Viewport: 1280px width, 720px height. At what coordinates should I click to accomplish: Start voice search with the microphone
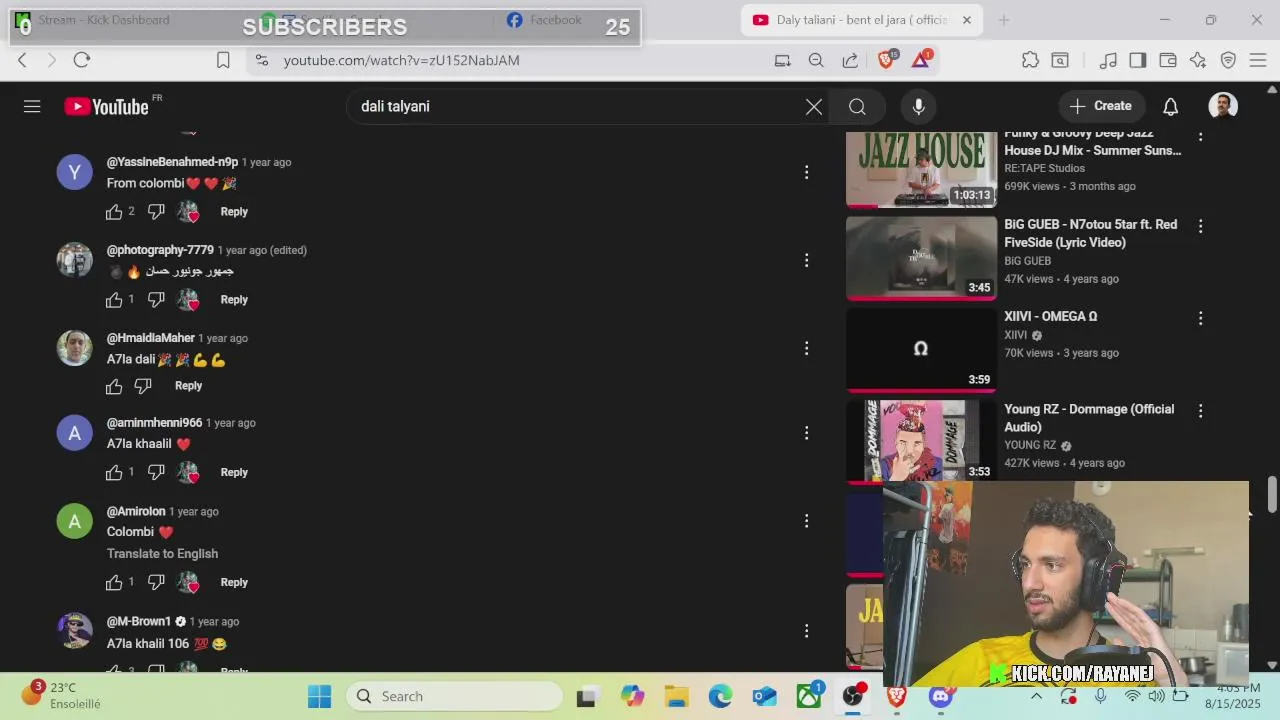tap(918, 106)
